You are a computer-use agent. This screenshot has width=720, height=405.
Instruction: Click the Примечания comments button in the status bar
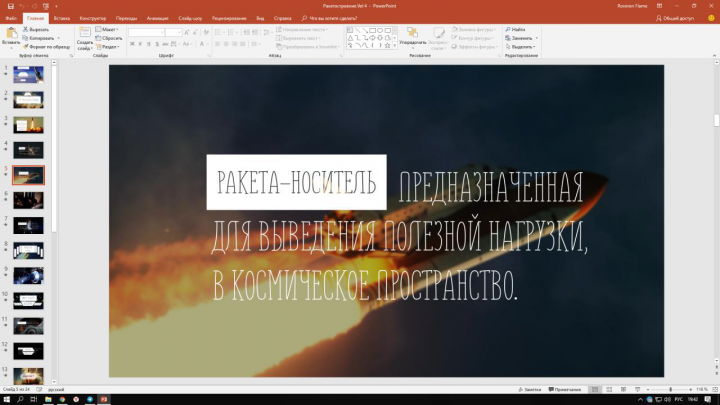(565, 389)
